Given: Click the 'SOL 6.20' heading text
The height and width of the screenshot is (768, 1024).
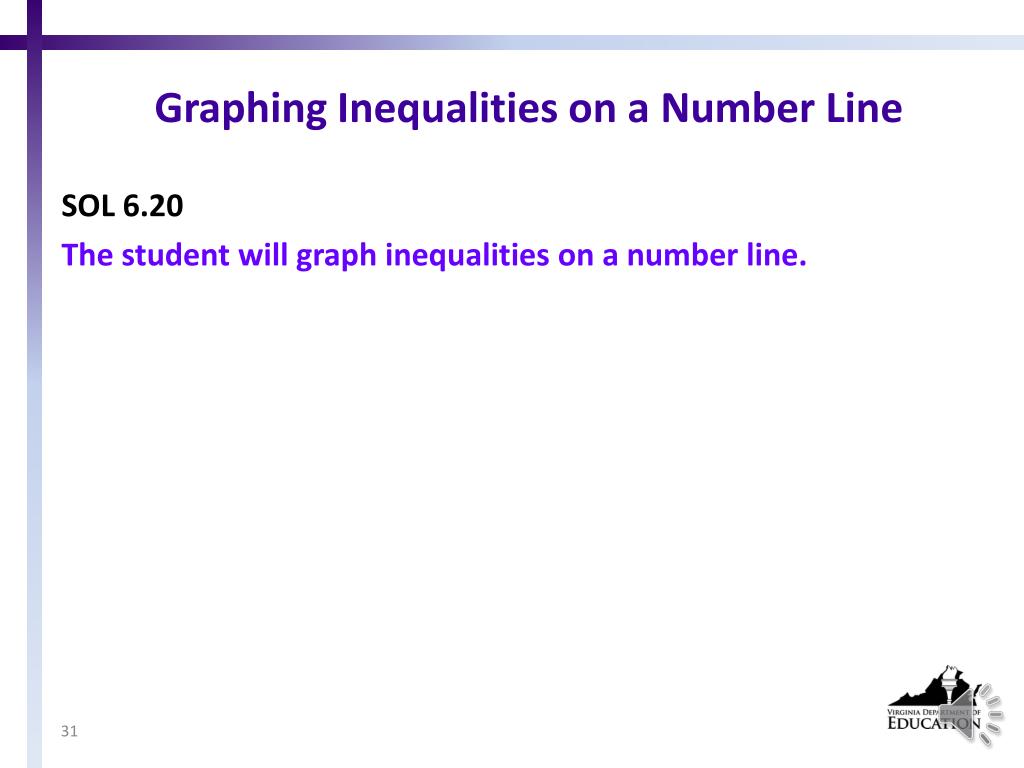Looking at the screenshot, I should coord(122,206).
